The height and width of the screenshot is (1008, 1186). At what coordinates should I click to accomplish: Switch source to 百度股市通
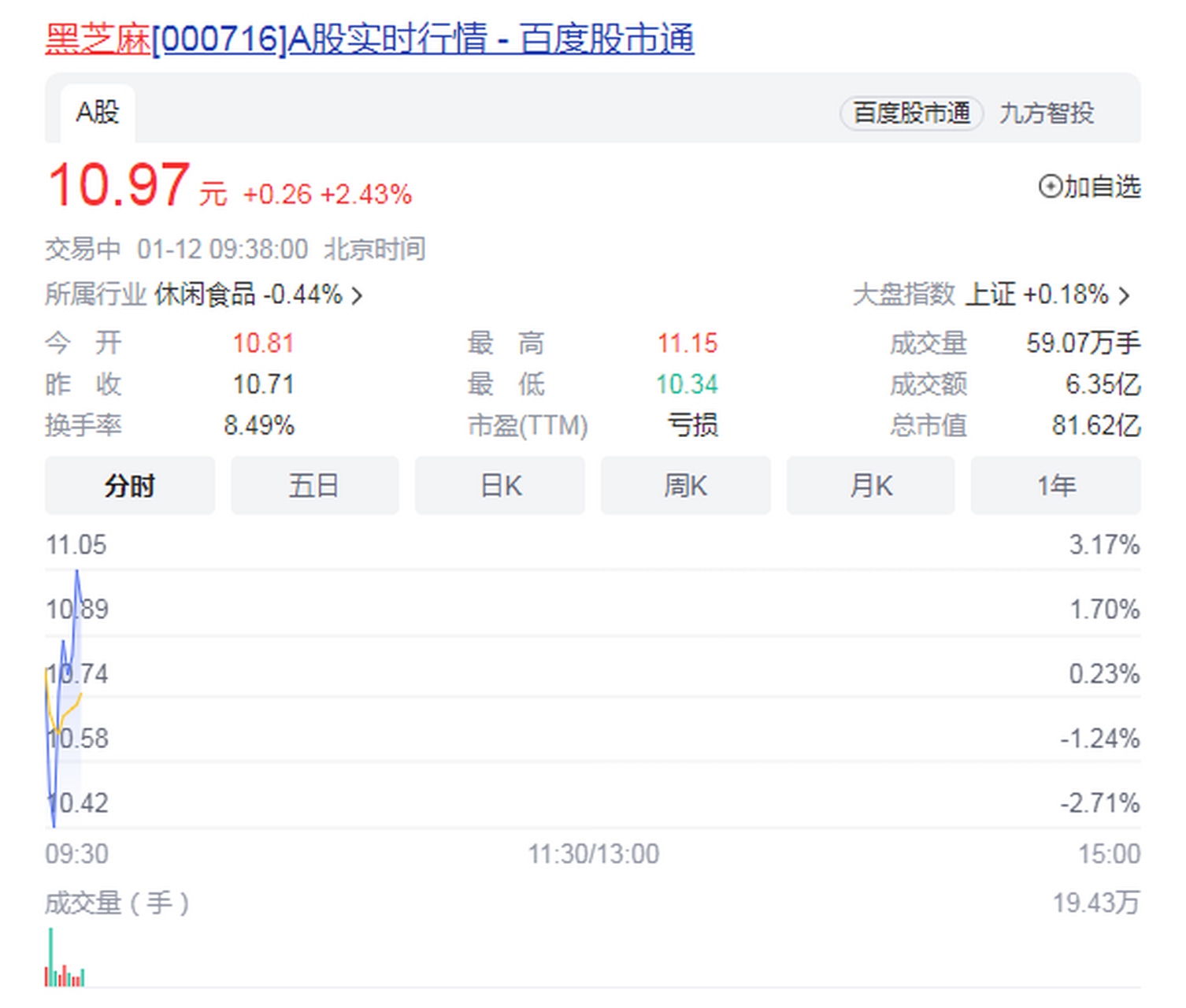911,113
